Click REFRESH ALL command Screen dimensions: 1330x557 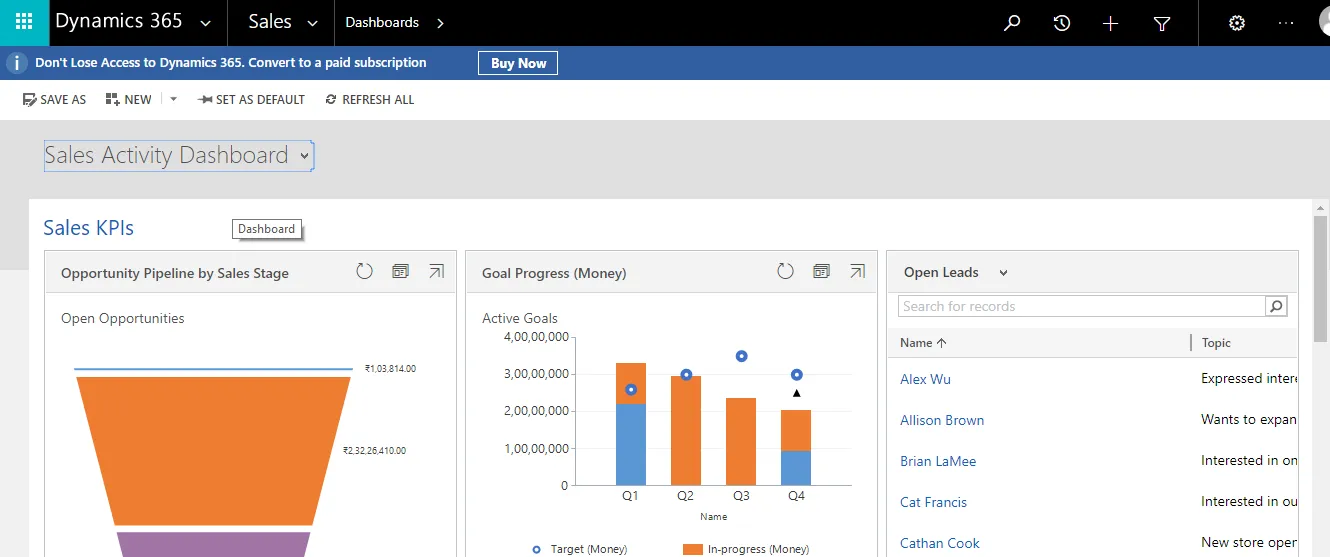coord(370,99)
